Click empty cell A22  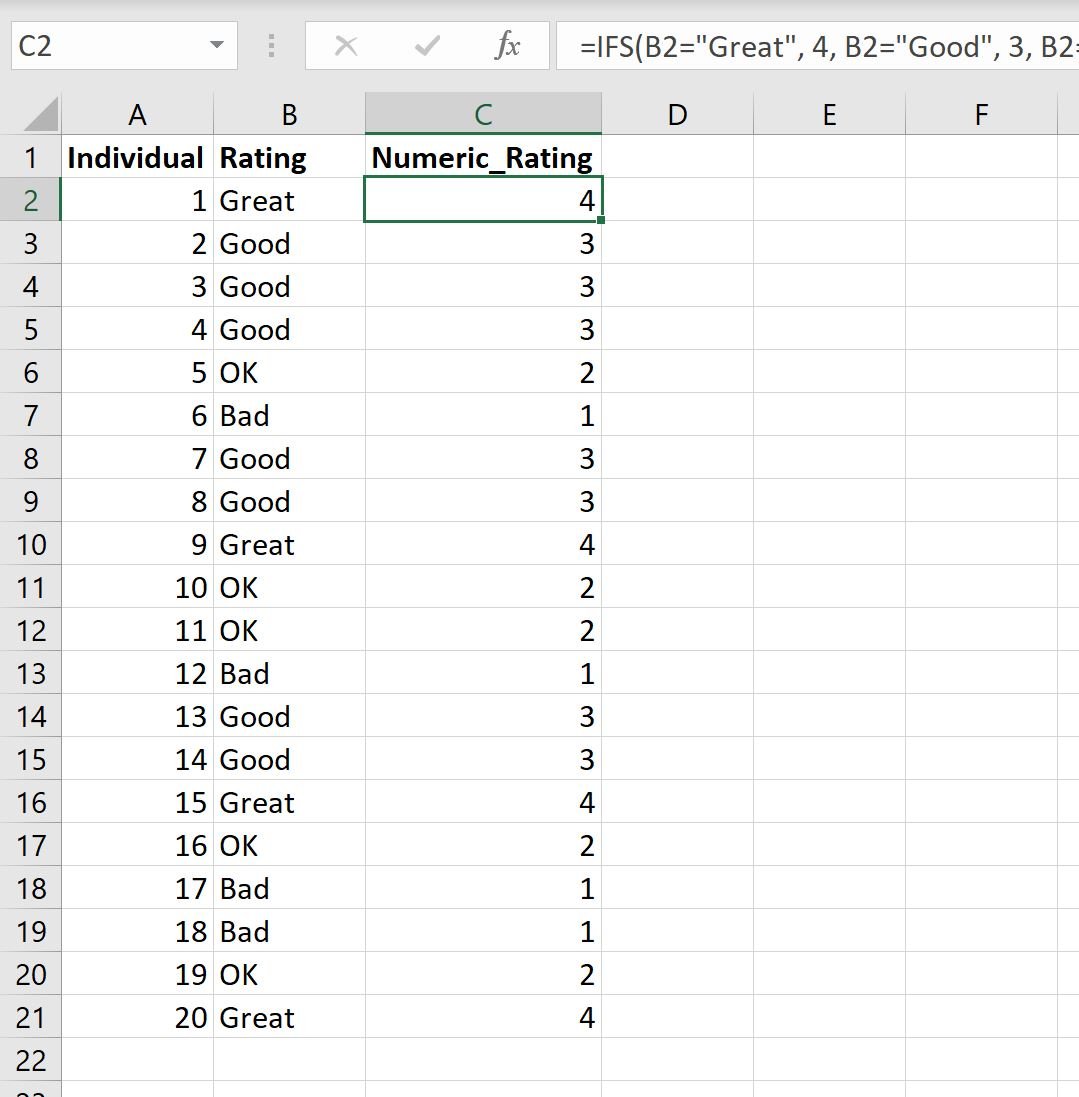tap(137, 1060)
